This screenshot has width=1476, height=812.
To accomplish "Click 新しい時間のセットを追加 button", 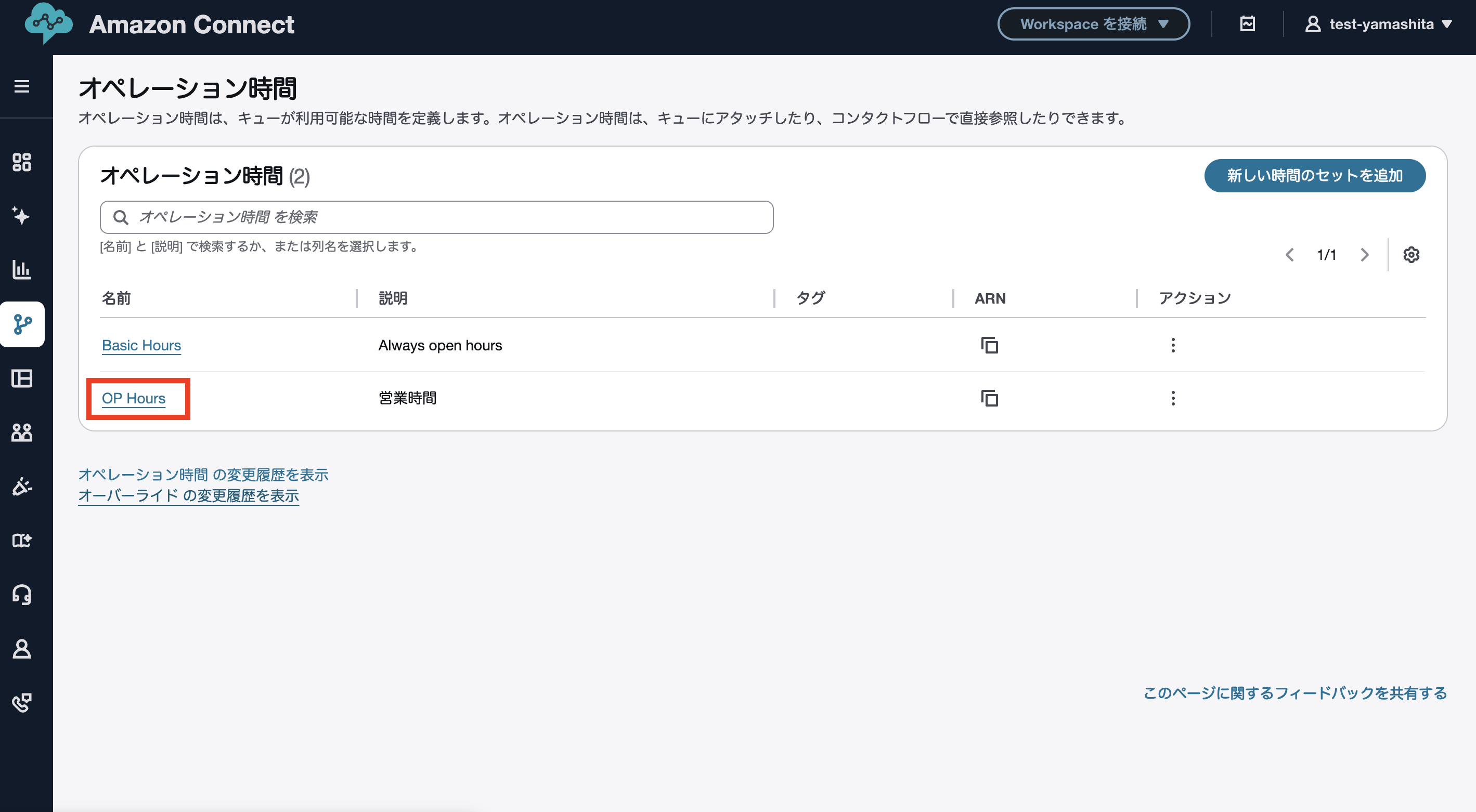I will pos(1314,176).
